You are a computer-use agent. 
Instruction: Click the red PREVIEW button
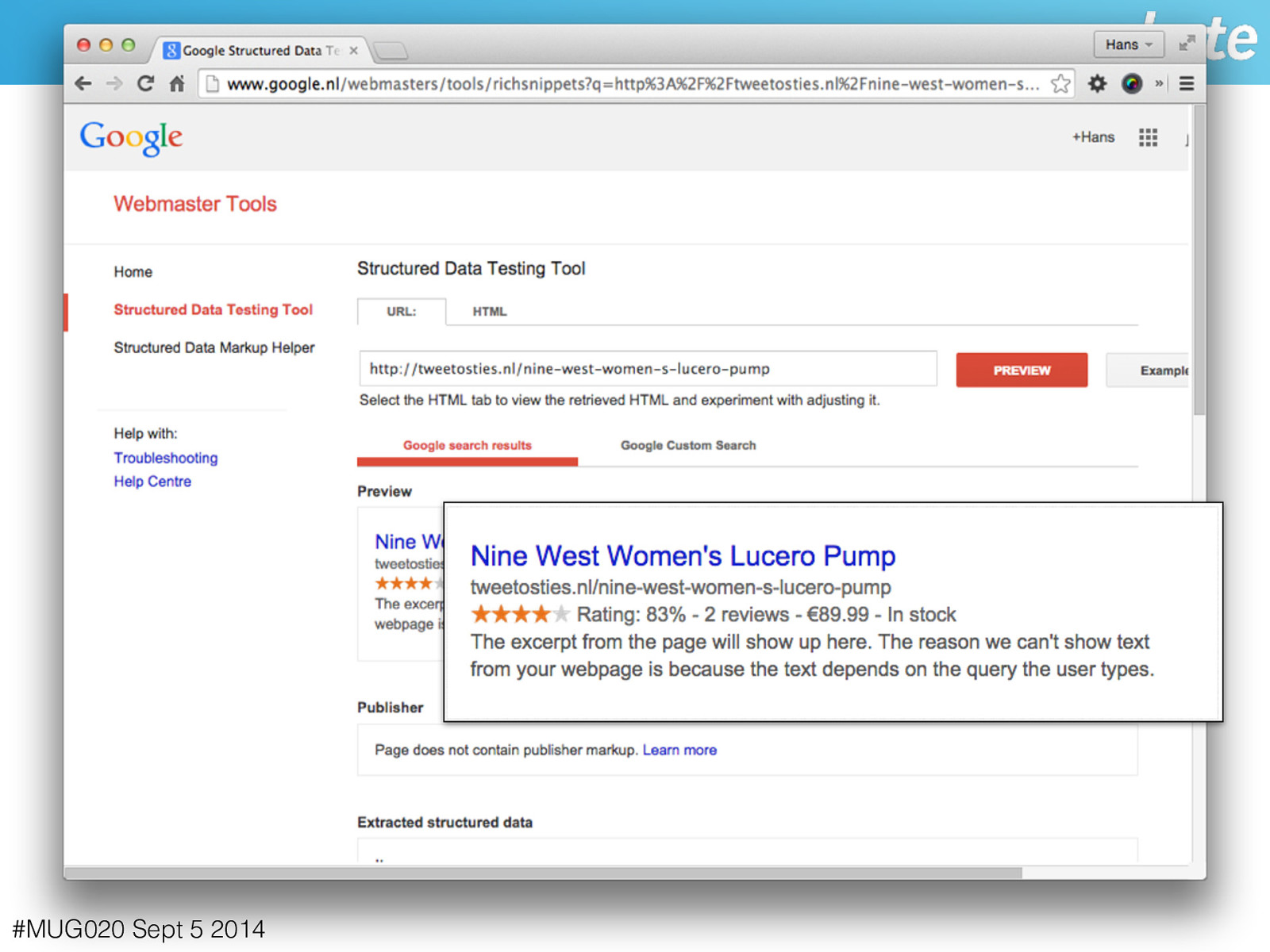[1022, 370]
